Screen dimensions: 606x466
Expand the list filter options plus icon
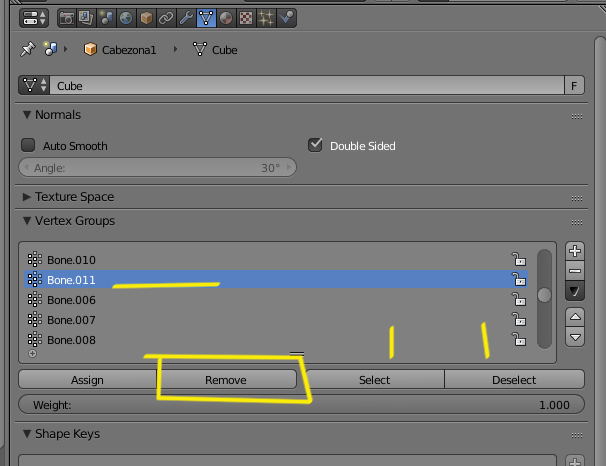pyautogui.click(x=32, y=354)
